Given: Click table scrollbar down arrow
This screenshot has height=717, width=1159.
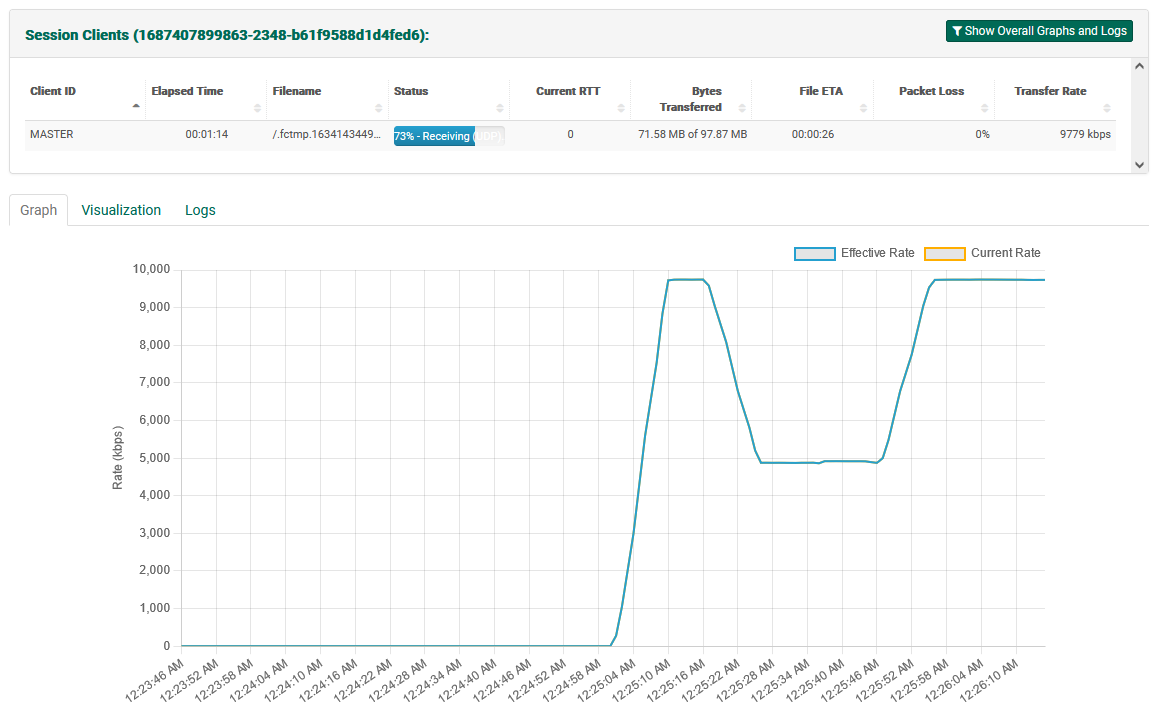Looking at the screenshot, I should click(1139, 165).
